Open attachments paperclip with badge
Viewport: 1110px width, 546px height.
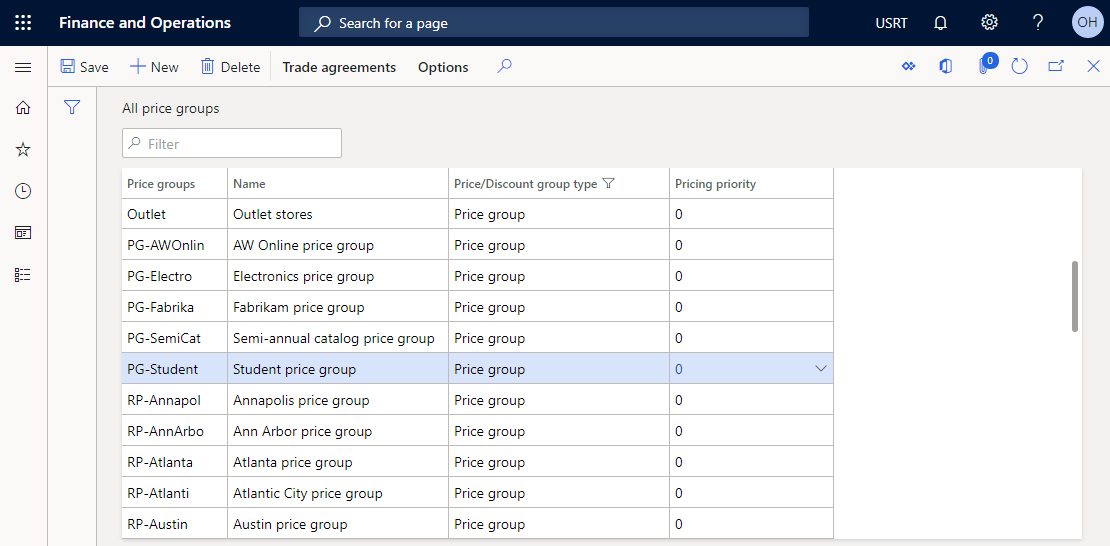click(x=985, y=65)
